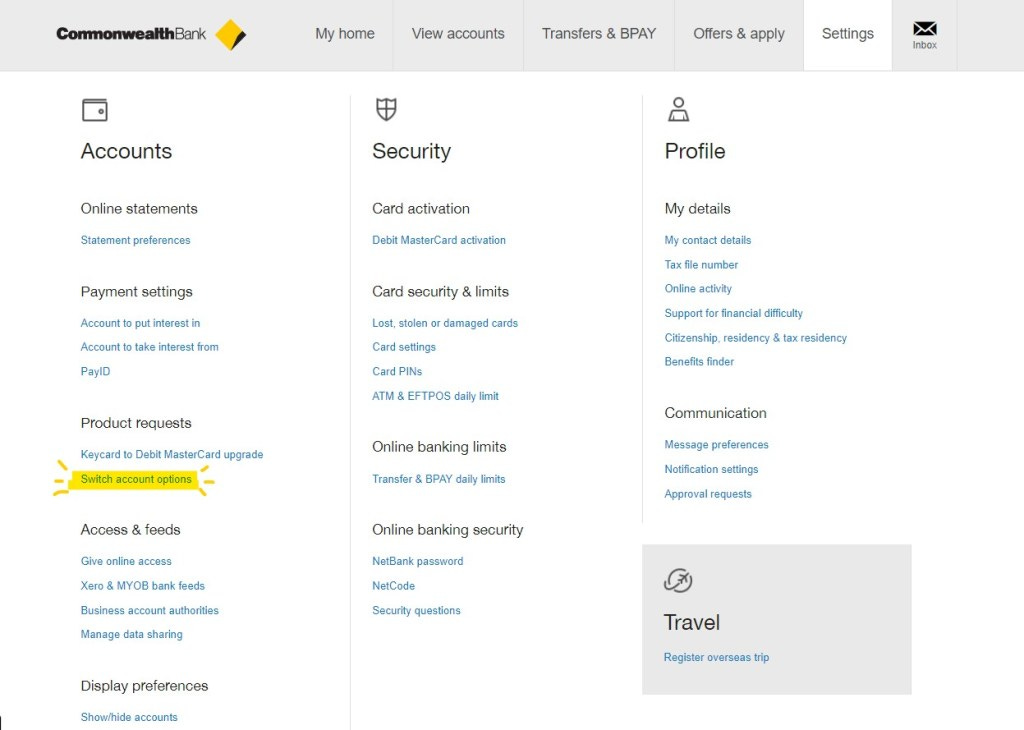Click the Profile heading

tap(695, 151)
